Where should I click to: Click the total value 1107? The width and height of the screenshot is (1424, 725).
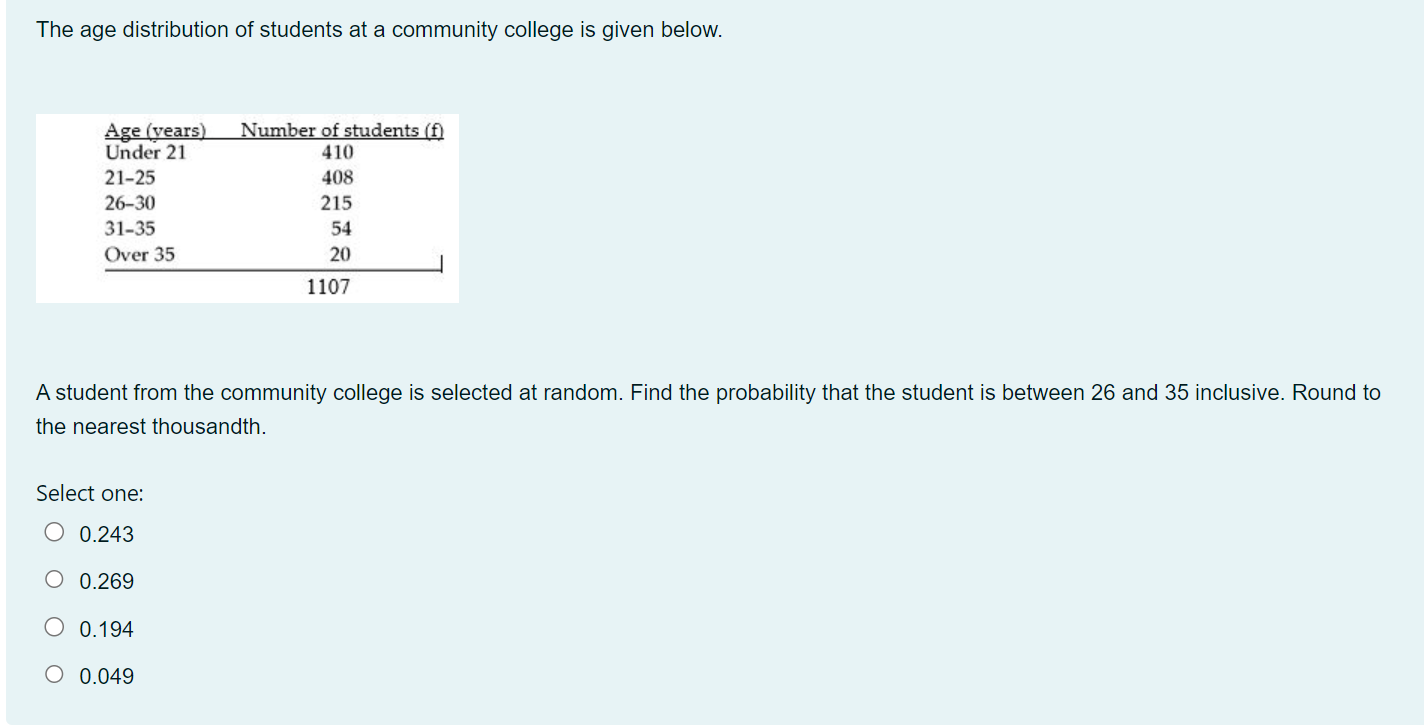click(328, 286)
